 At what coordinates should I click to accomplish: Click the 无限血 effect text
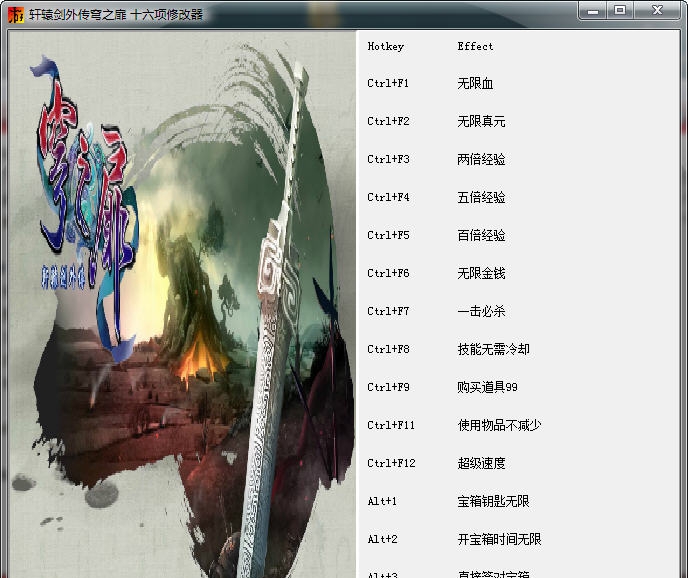(x=475, y=83)
